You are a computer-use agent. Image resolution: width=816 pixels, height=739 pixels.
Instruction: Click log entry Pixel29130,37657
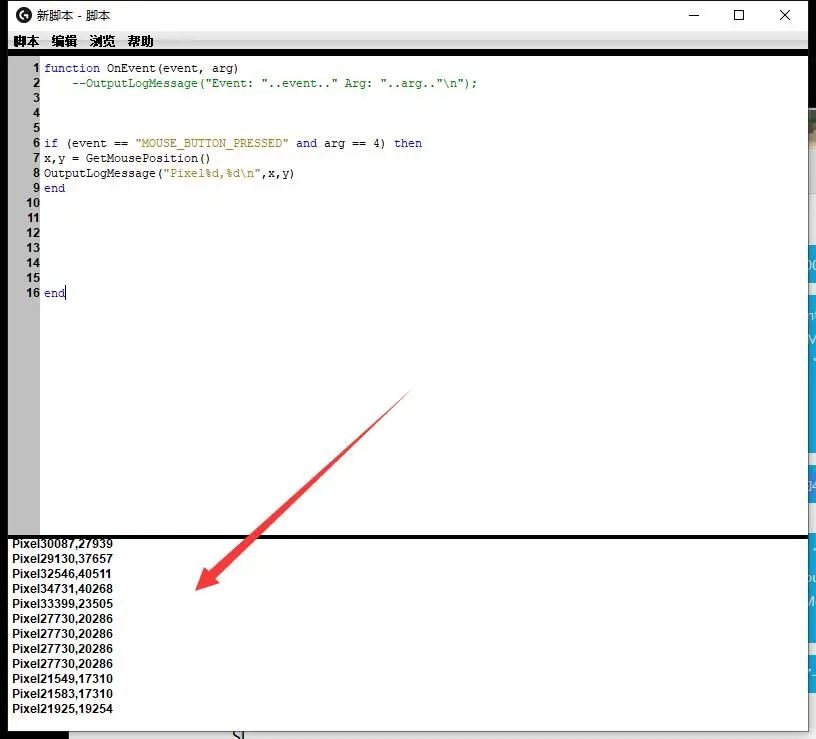(x=62, y=559)
